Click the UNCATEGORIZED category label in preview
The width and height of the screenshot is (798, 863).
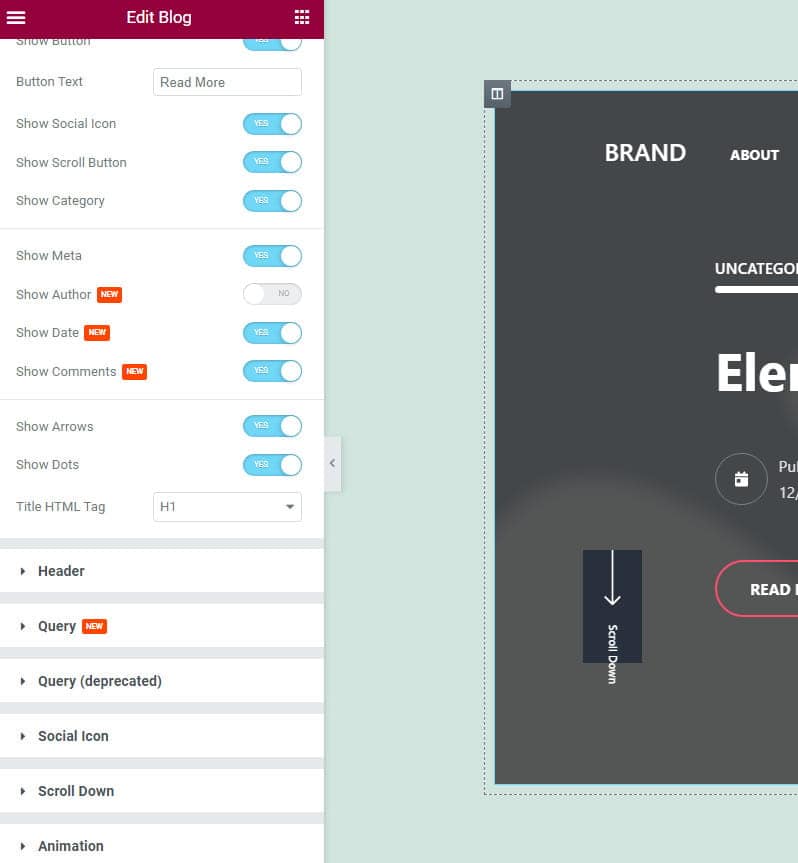point(756,269)
